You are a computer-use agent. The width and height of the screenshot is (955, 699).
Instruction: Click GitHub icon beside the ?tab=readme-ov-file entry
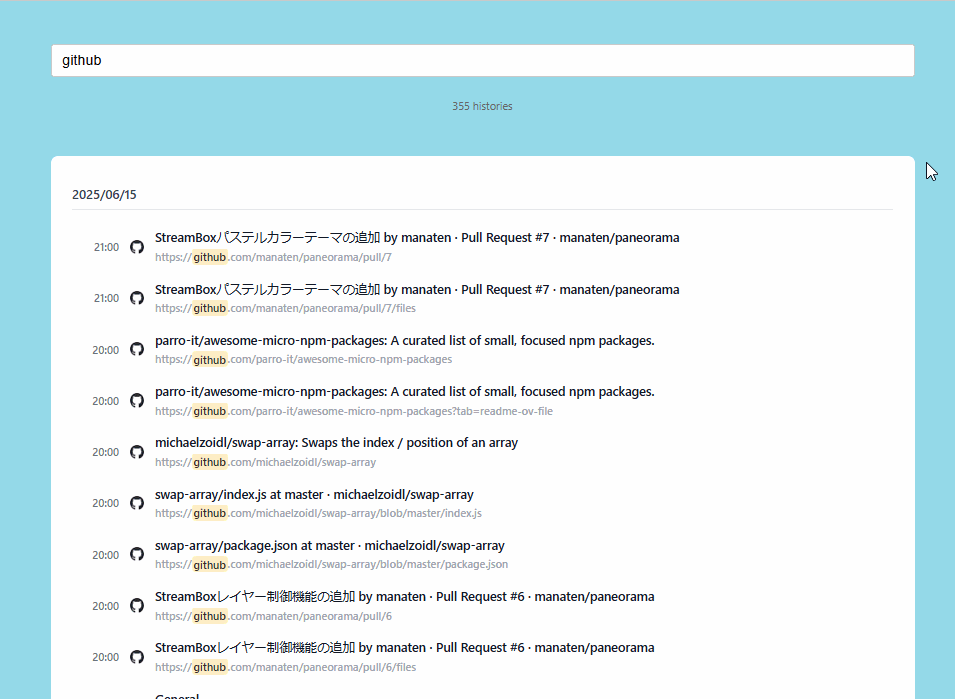(x=137, y=401)
